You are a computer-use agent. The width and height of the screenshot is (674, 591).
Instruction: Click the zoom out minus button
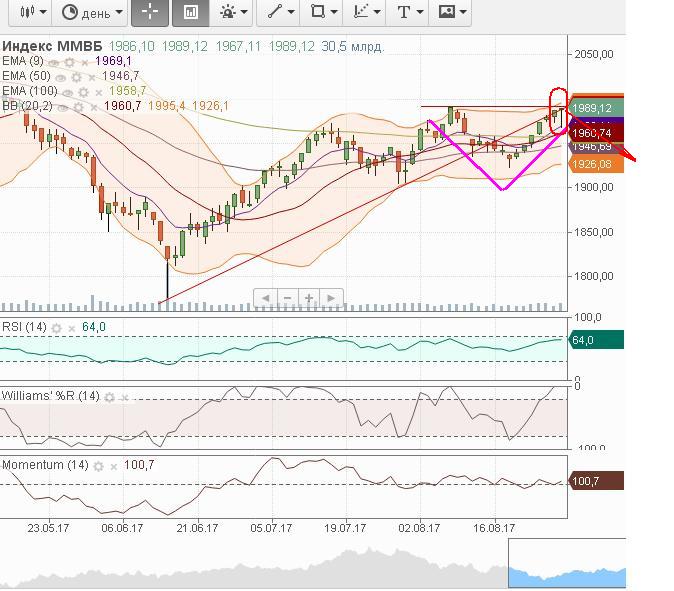(288, 298)
